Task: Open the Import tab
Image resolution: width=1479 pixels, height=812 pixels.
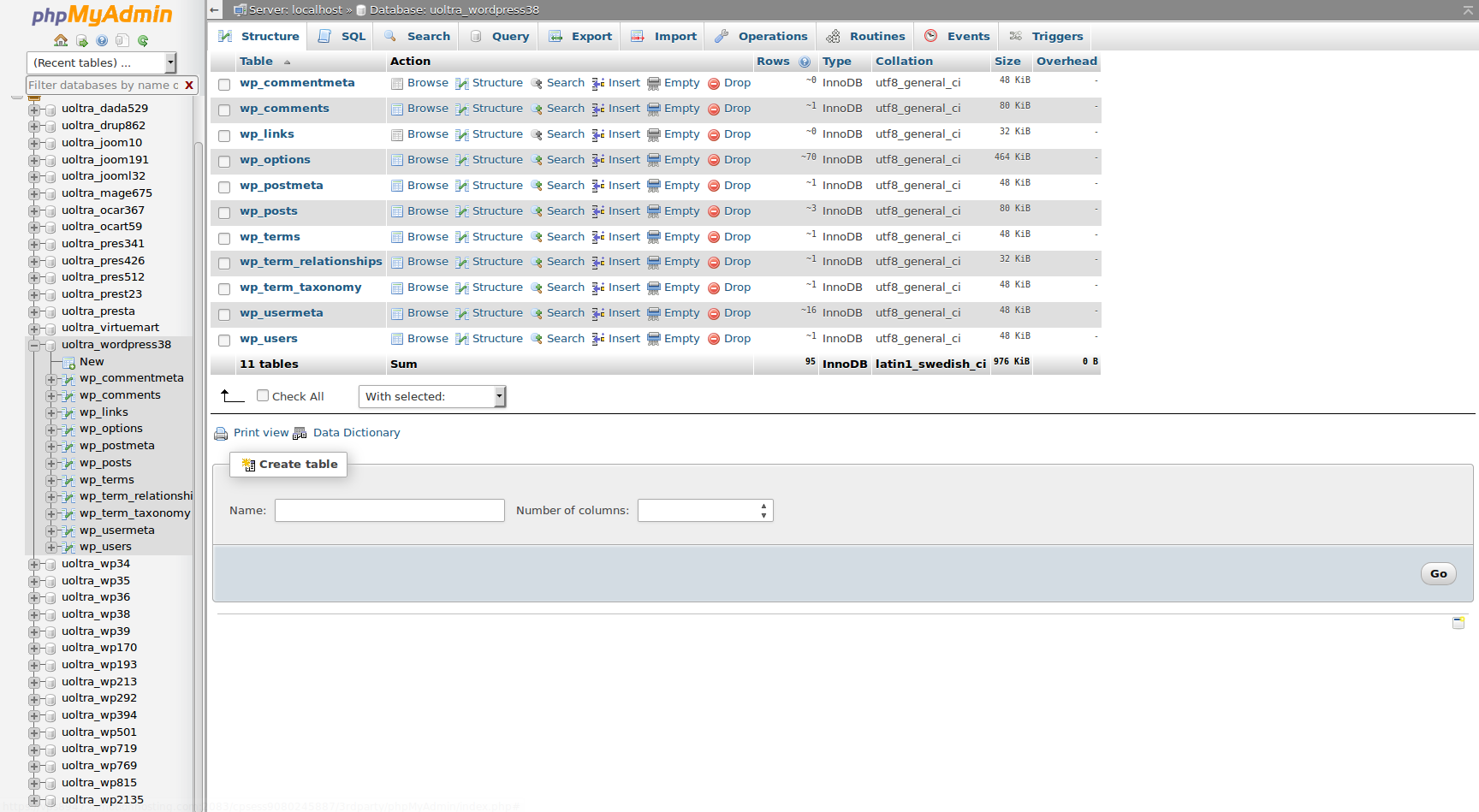Action: [x=663, y=36]
